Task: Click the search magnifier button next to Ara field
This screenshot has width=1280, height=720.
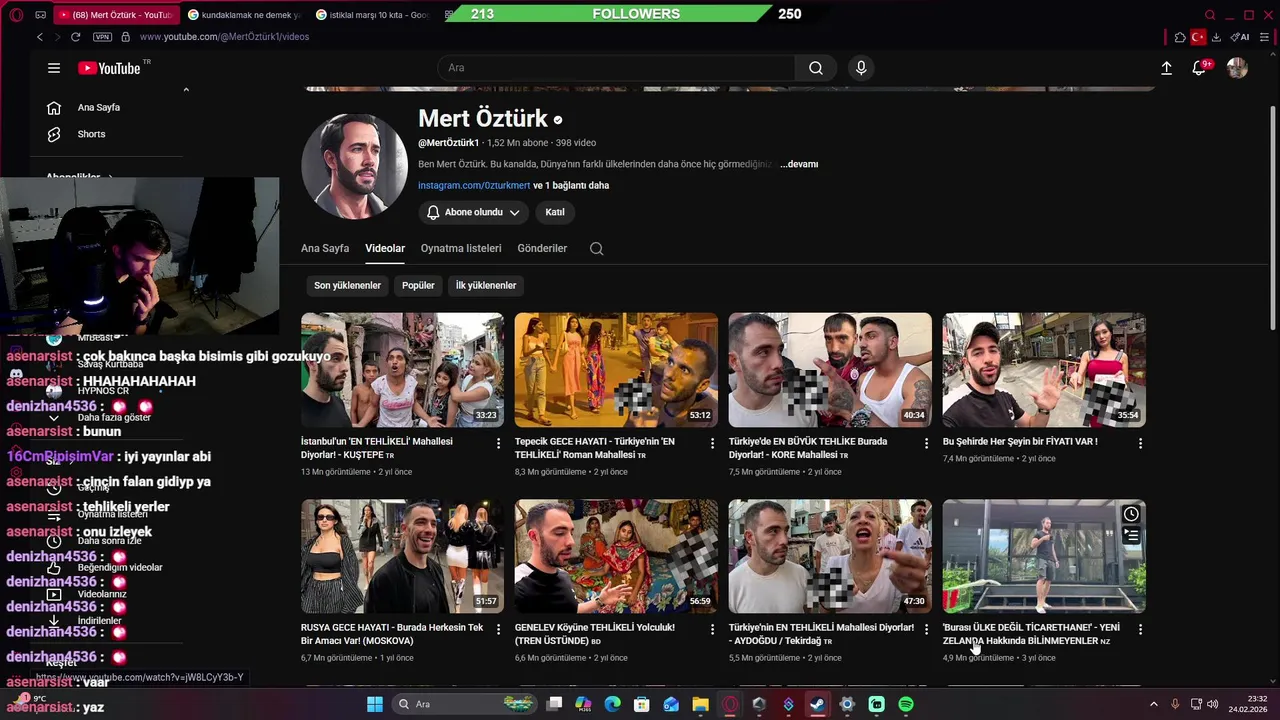Action: [x=816, y=68]
